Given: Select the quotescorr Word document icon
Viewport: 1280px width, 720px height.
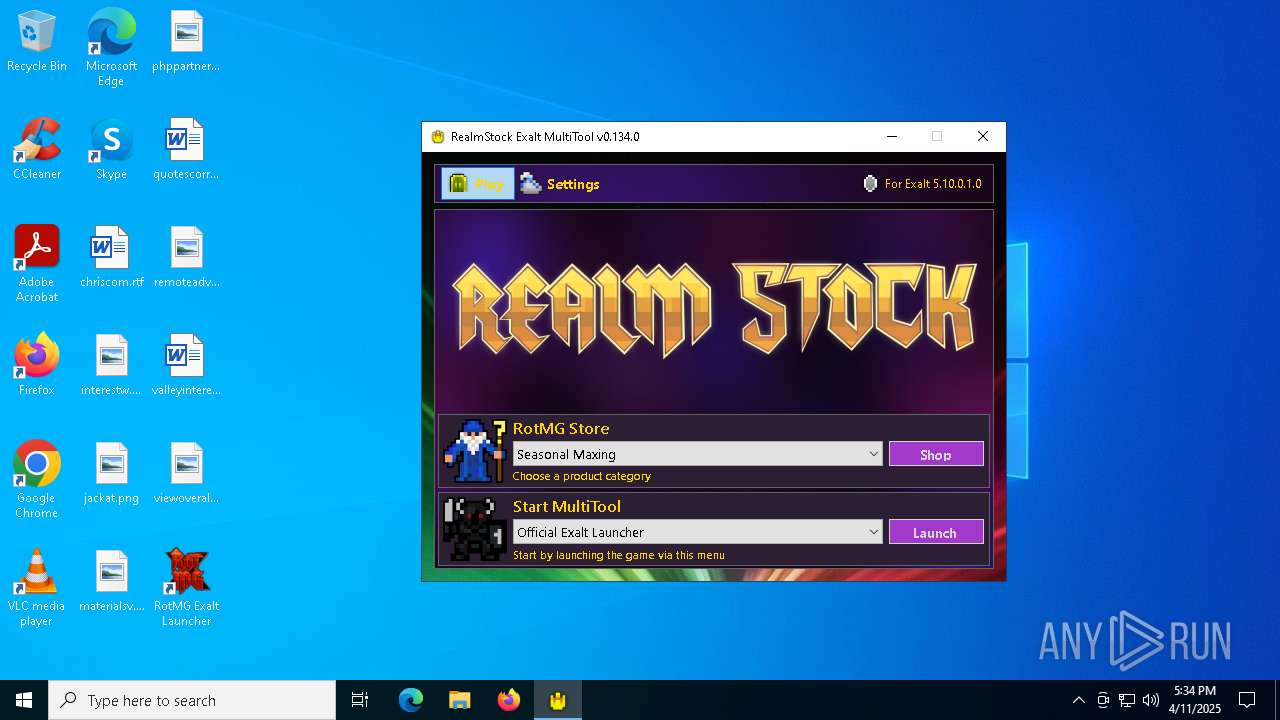Looking at the screenshot, I should (x=186, y=150).
